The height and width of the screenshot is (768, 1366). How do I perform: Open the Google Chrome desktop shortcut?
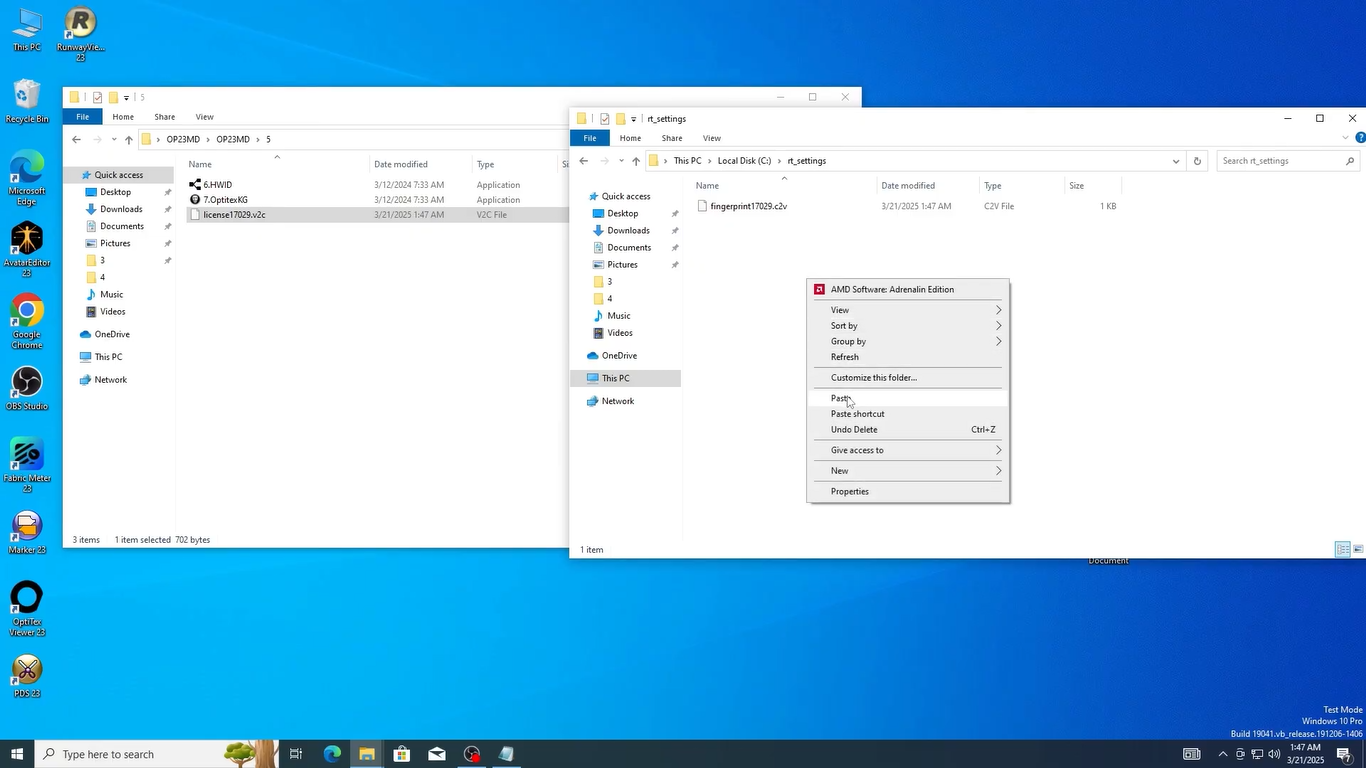[x=26, y=312]
